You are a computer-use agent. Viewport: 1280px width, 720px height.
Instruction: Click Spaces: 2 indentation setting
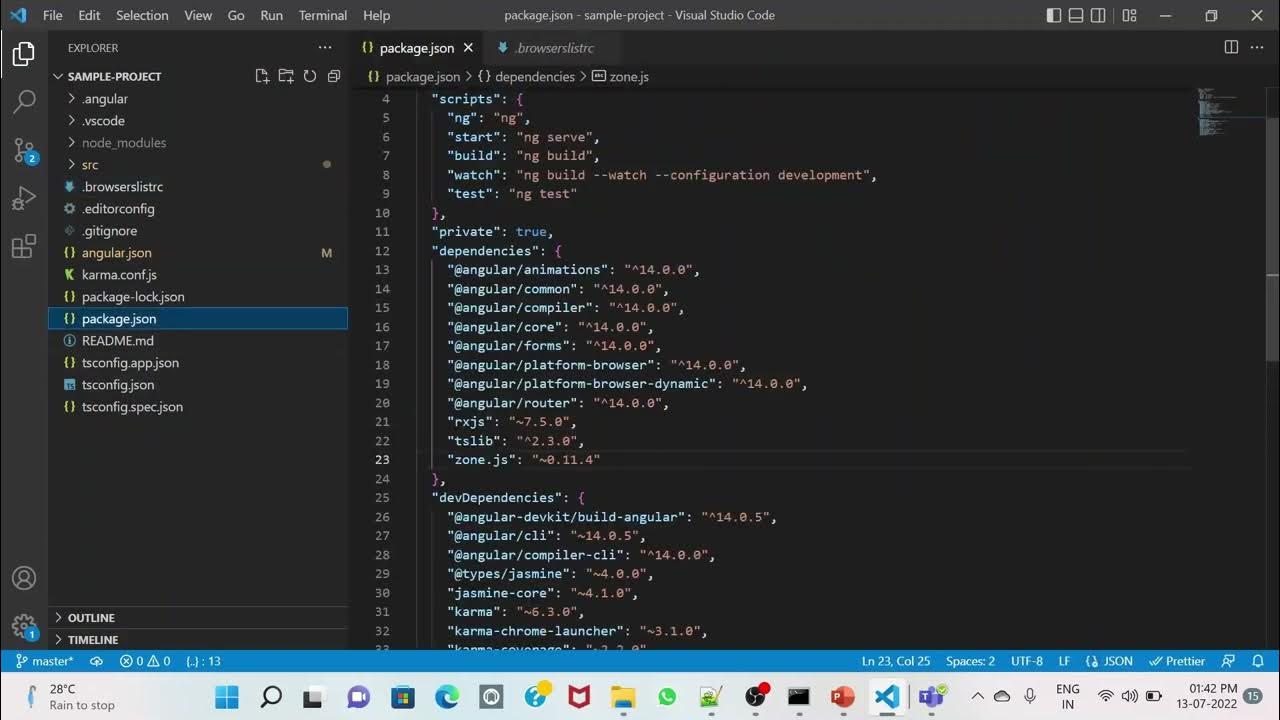click(970, 661)
